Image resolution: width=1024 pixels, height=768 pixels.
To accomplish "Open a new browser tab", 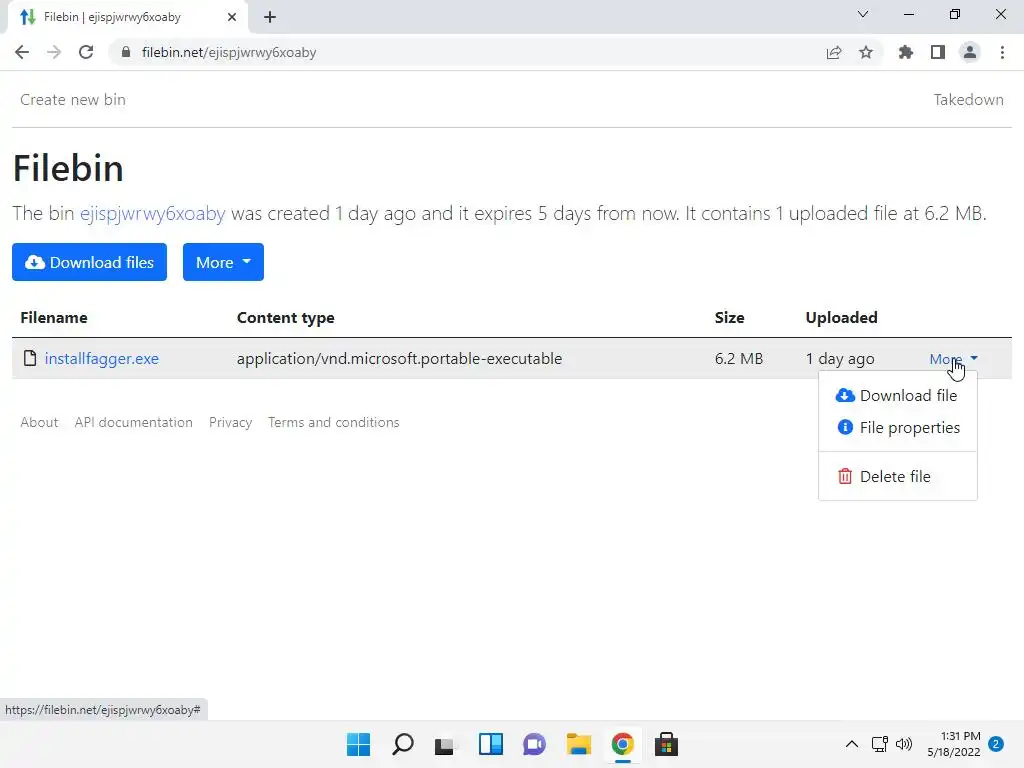I will coord(270,17).
